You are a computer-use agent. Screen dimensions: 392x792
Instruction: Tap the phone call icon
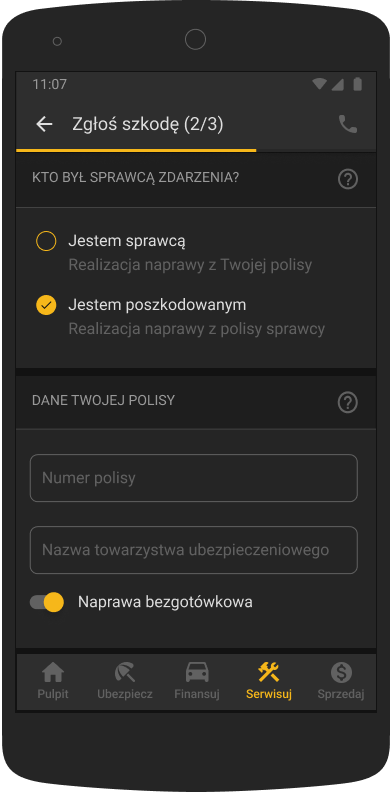coord(348,124)
